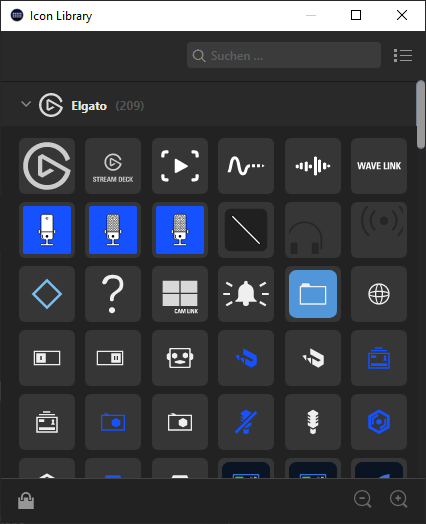Screen dimensions: 426x524
Task: Choose the question mark icon
Action: 113,294
